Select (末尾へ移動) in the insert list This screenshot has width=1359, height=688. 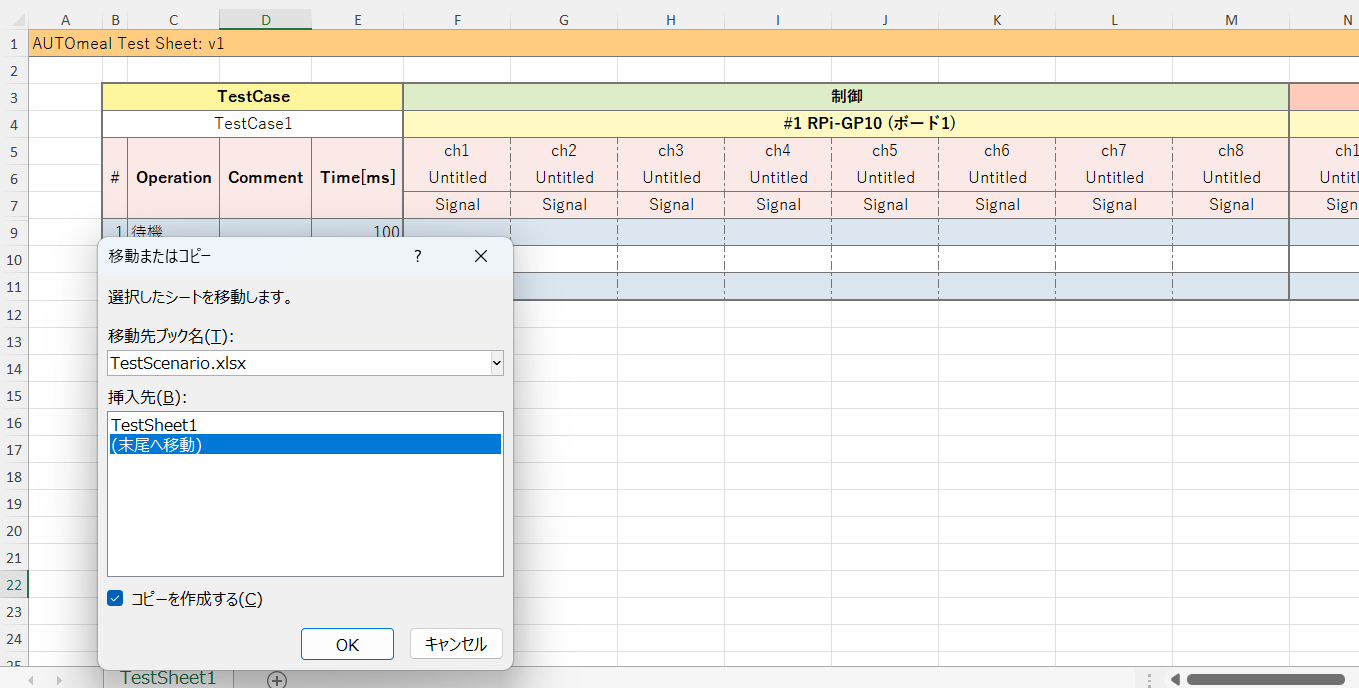click(157, 445)
